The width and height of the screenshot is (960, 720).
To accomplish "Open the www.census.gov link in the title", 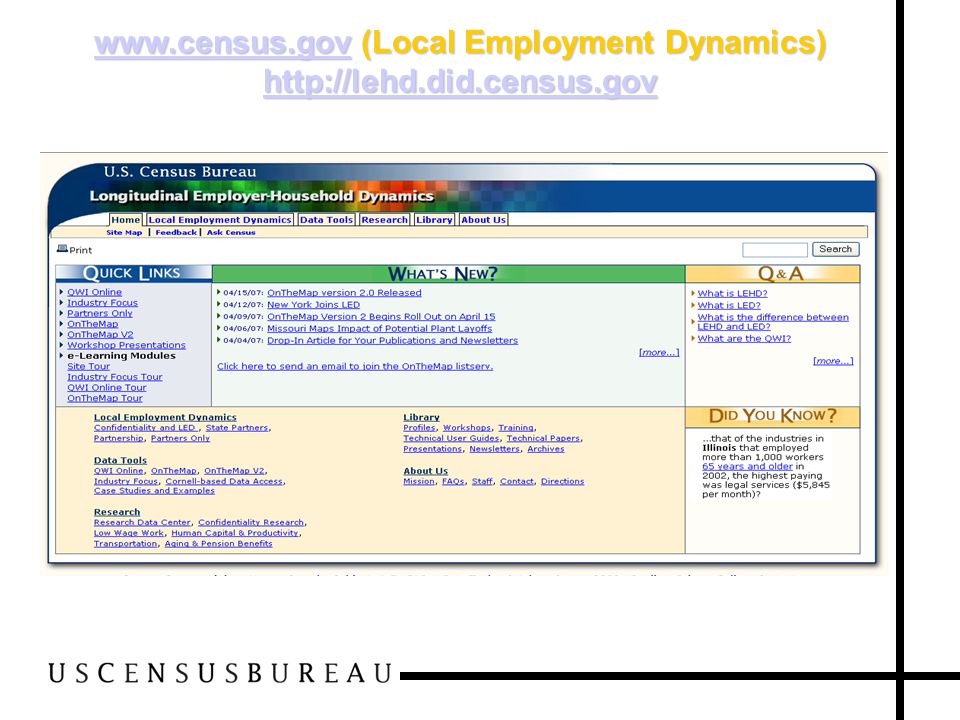I will tap(223, 43).
